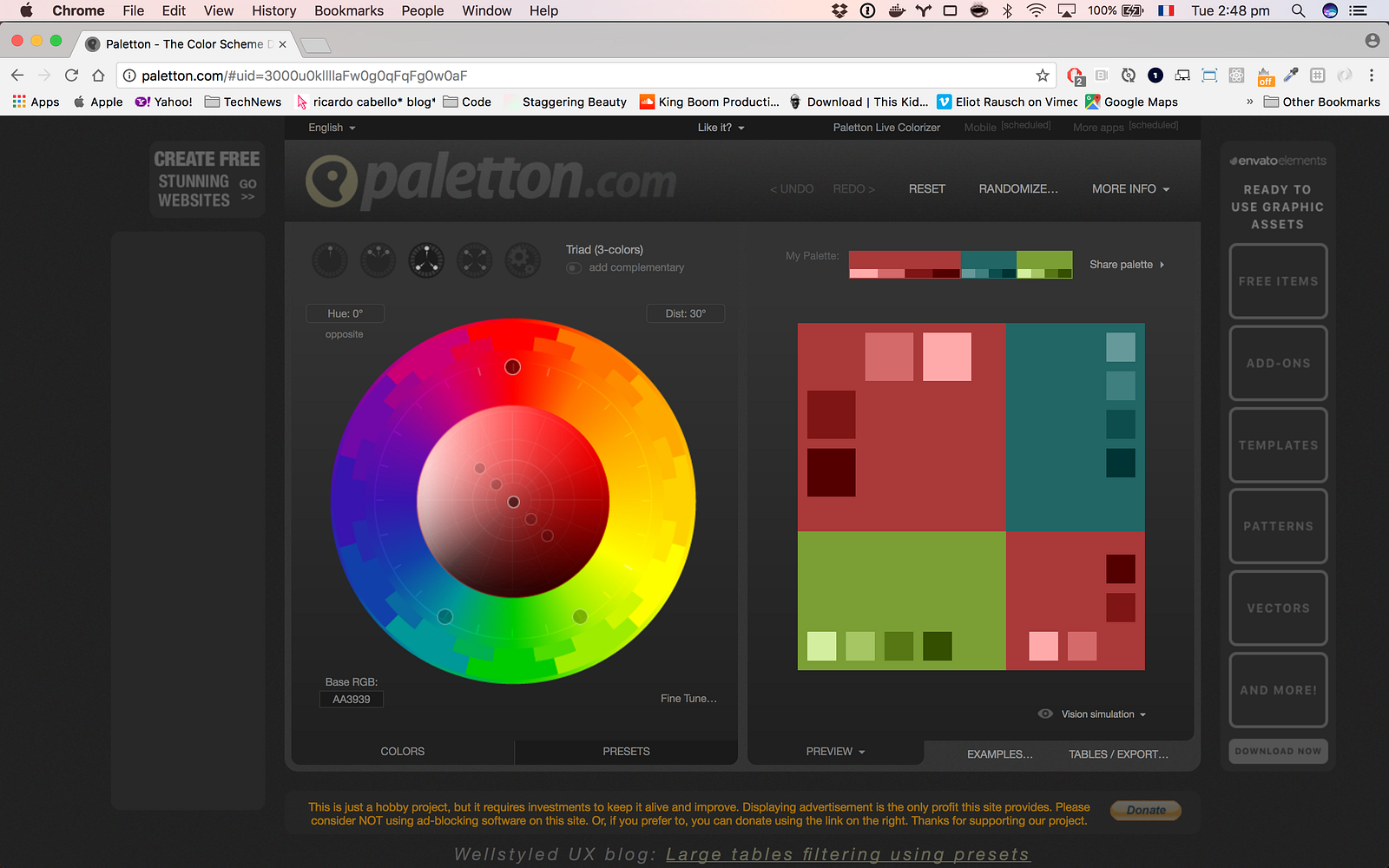The width and height of the screenshot is (1389, 868).
Task: Toggle the add complementary switch
Action: point(574,267)
